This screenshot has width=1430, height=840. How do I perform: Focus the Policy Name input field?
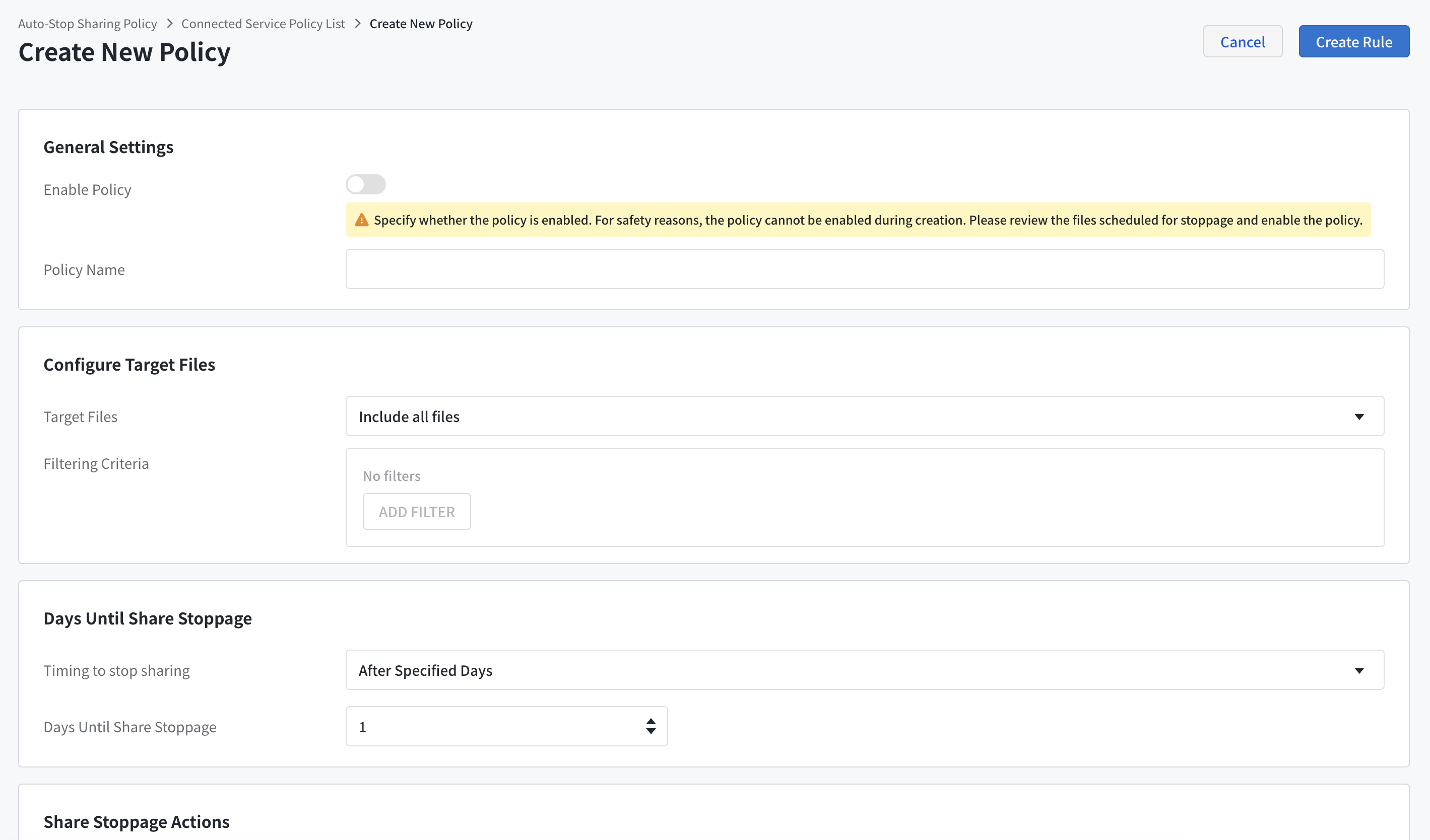[865, 269]
